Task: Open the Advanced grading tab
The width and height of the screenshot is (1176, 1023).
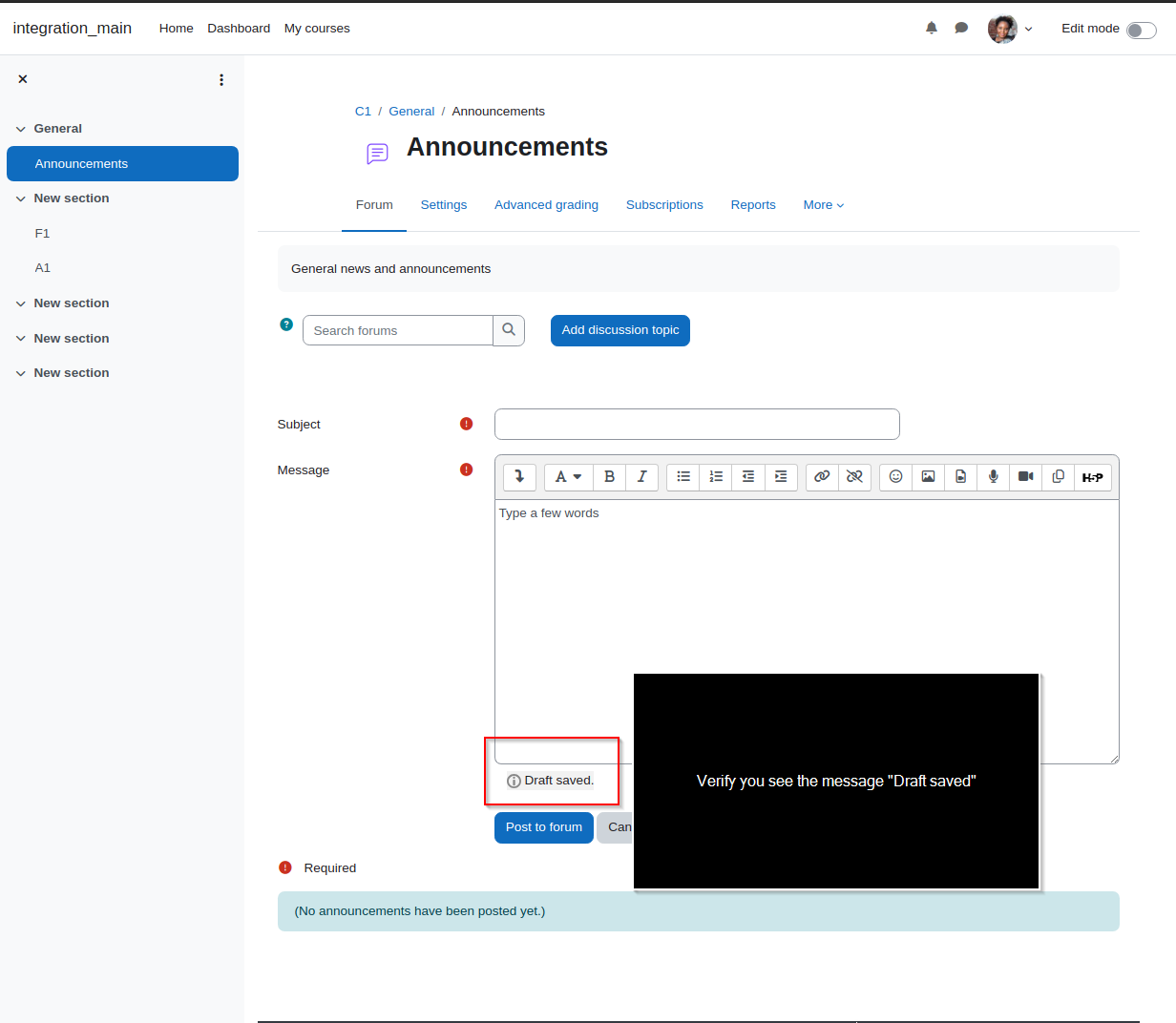Action: coord(546,205)
